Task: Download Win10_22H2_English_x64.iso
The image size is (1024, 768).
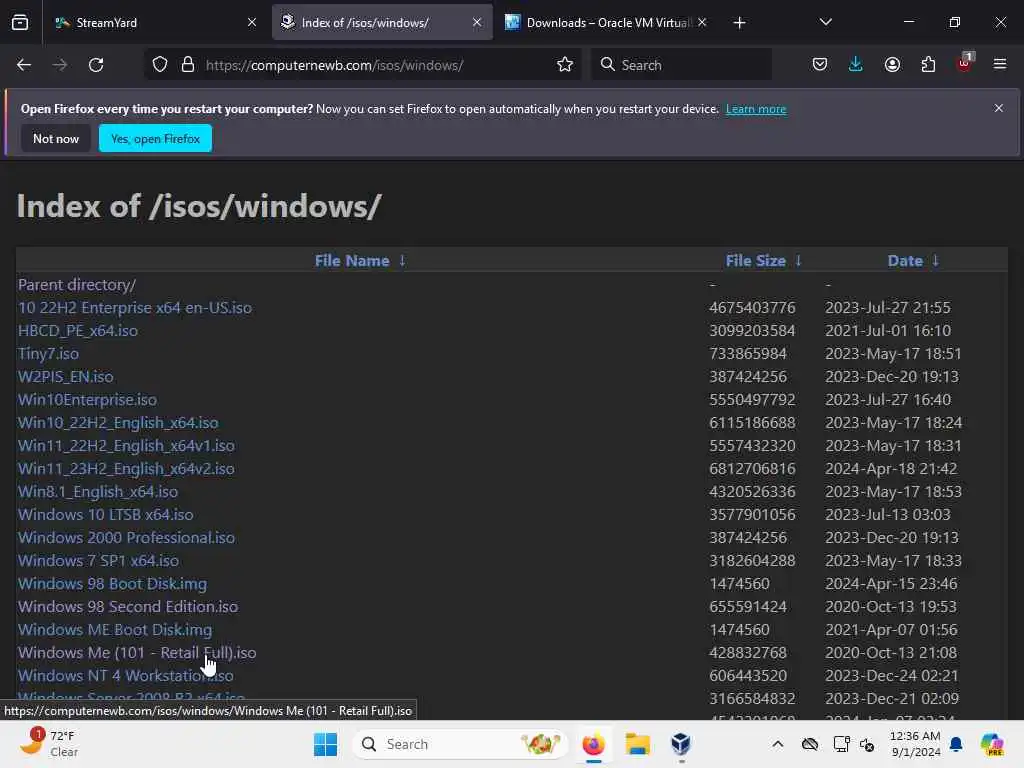Action: pyautogui.click(x=118, y=423)
